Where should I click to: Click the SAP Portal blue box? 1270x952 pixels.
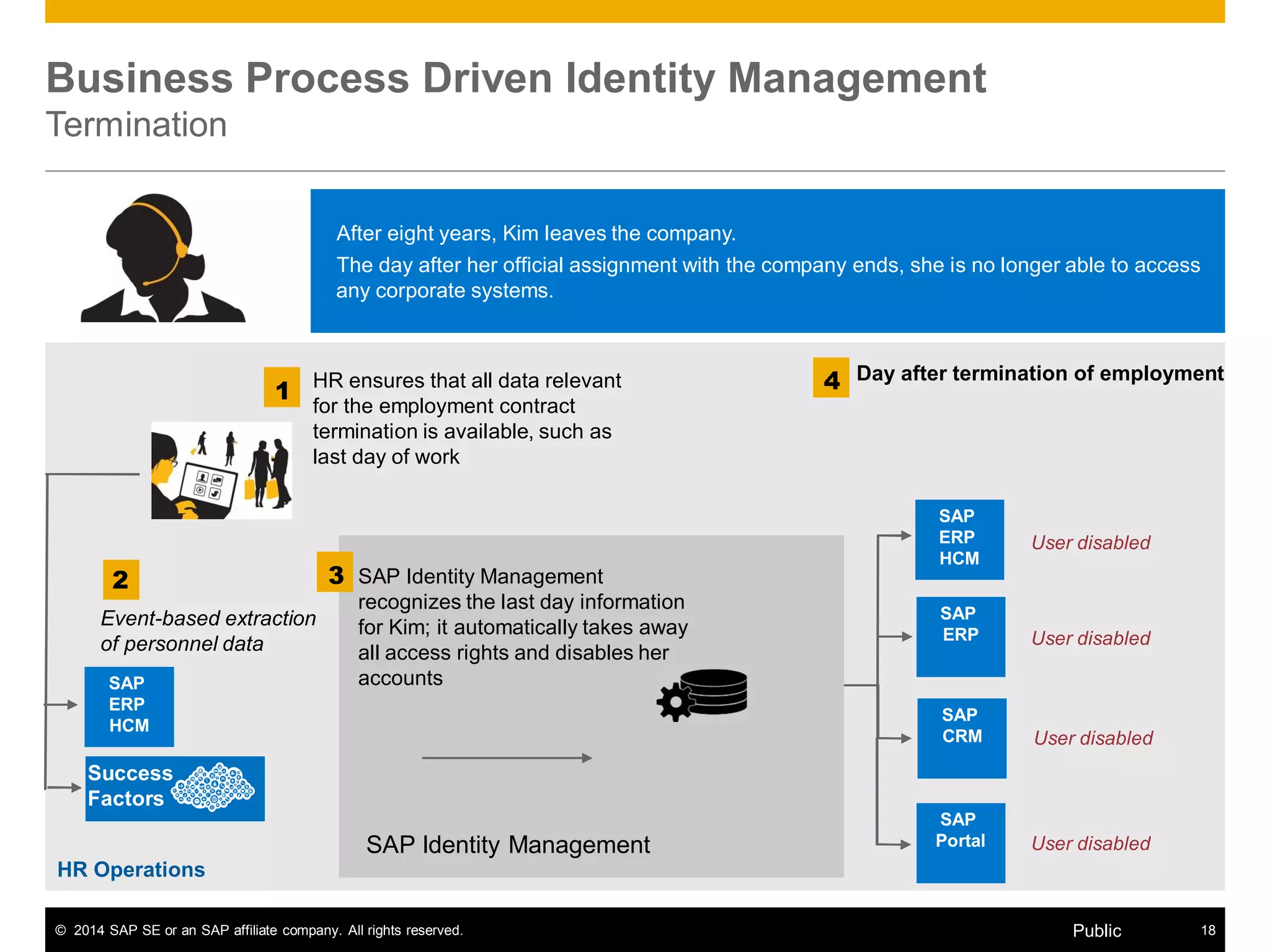(x=961, y=842)
